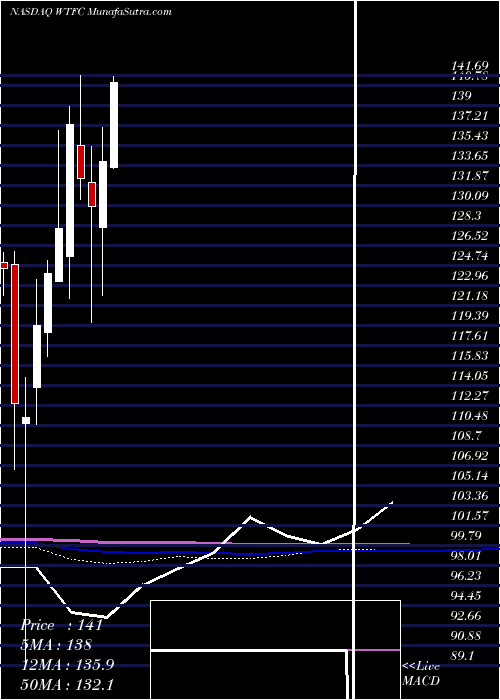
Task: Click the 133.65 price axis label
Action: (470, 156)
